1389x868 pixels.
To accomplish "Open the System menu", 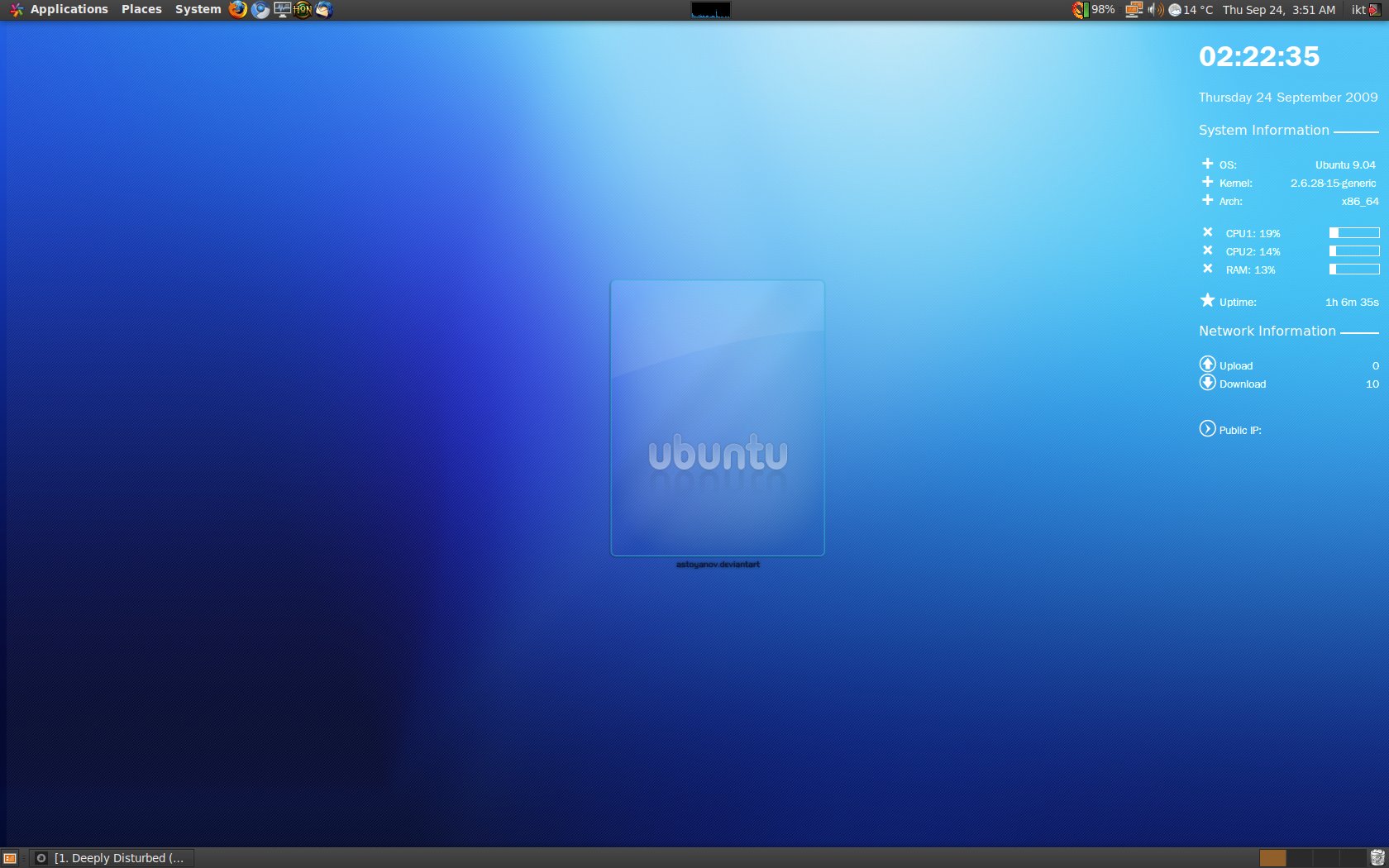I will [x=198, y=10].
